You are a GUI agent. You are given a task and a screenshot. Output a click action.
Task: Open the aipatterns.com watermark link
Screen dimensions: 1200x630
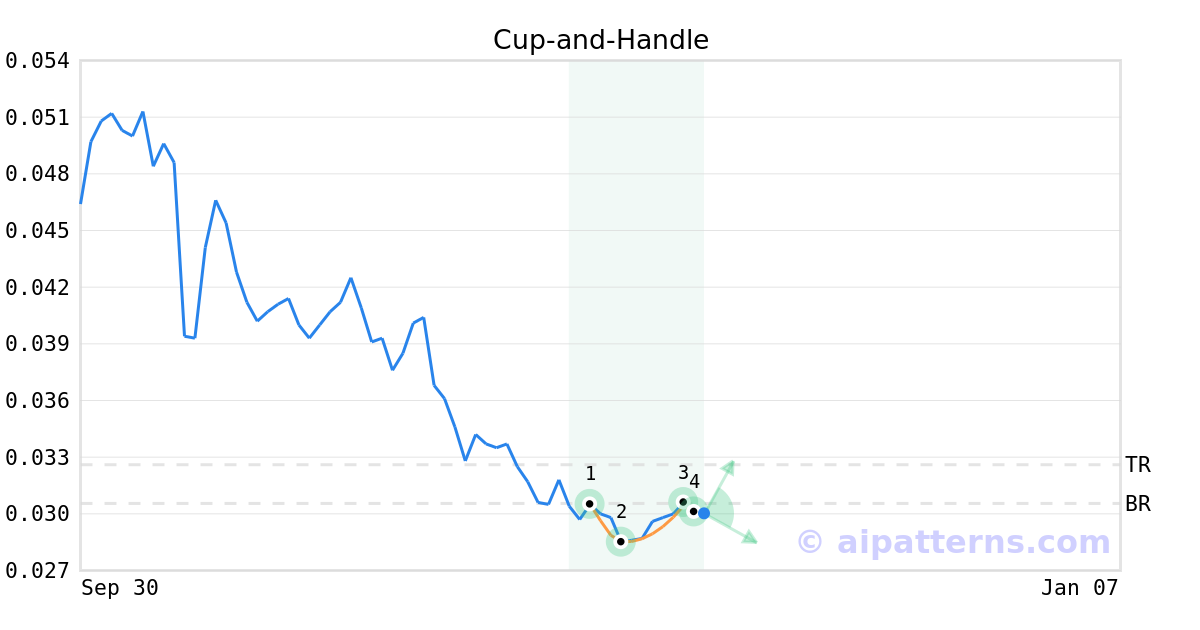pyautogui.click(x=953, y=543)
